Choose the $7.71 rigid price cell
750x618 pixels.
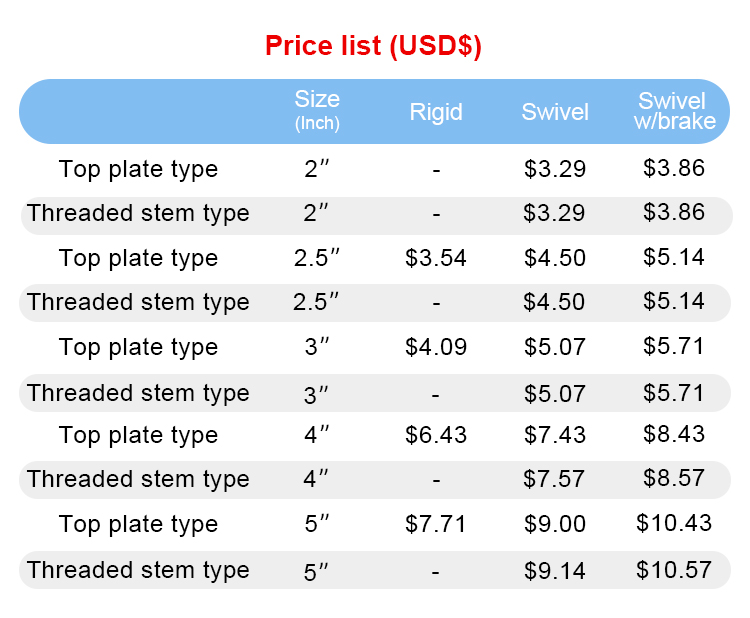(x=436, y=524)
